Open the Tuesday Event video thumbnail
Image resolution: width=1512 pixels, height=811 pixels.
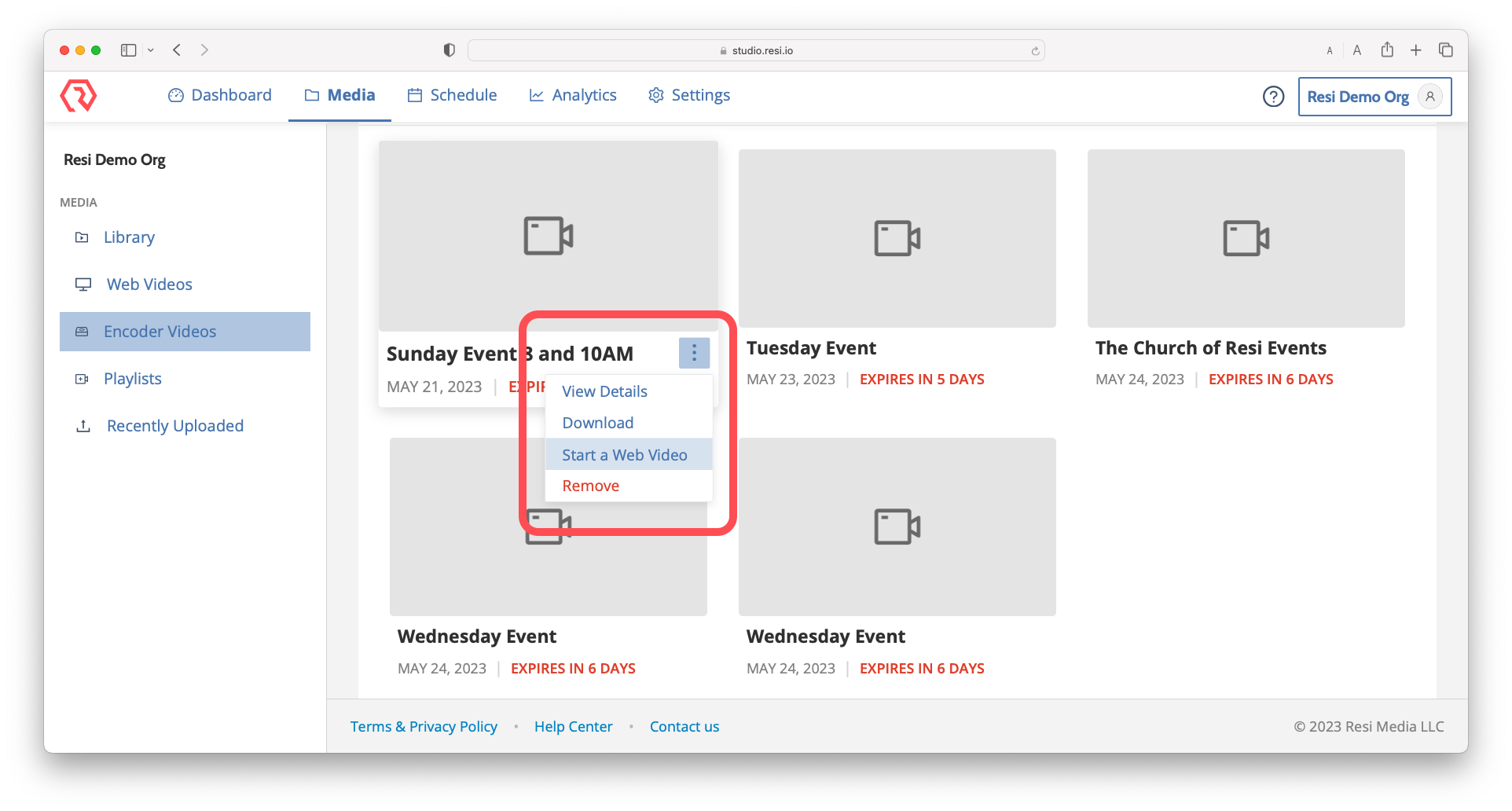coord(897,238)
